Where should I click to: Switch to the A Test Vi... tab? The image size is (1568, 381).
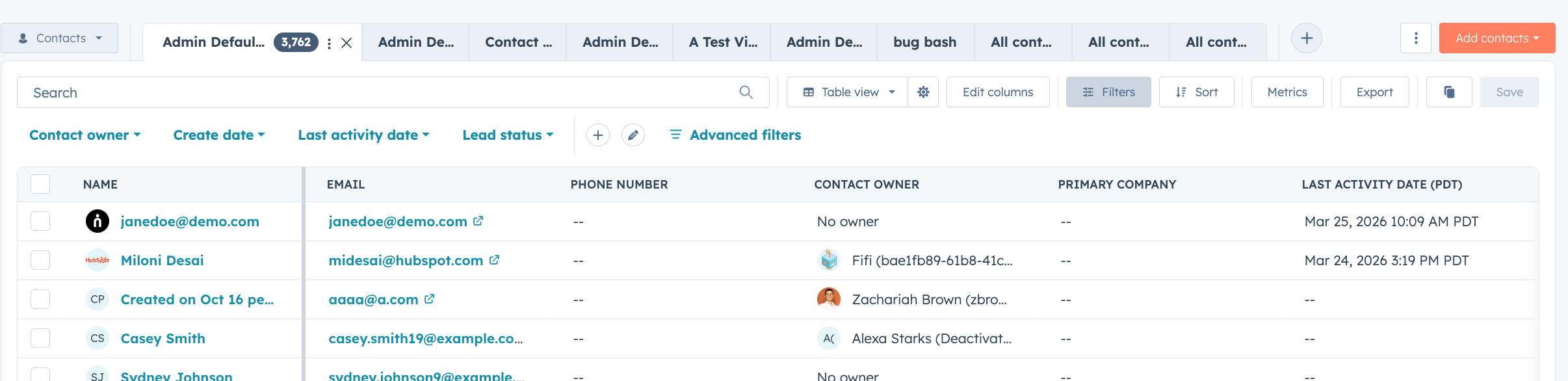coord(722,42)
